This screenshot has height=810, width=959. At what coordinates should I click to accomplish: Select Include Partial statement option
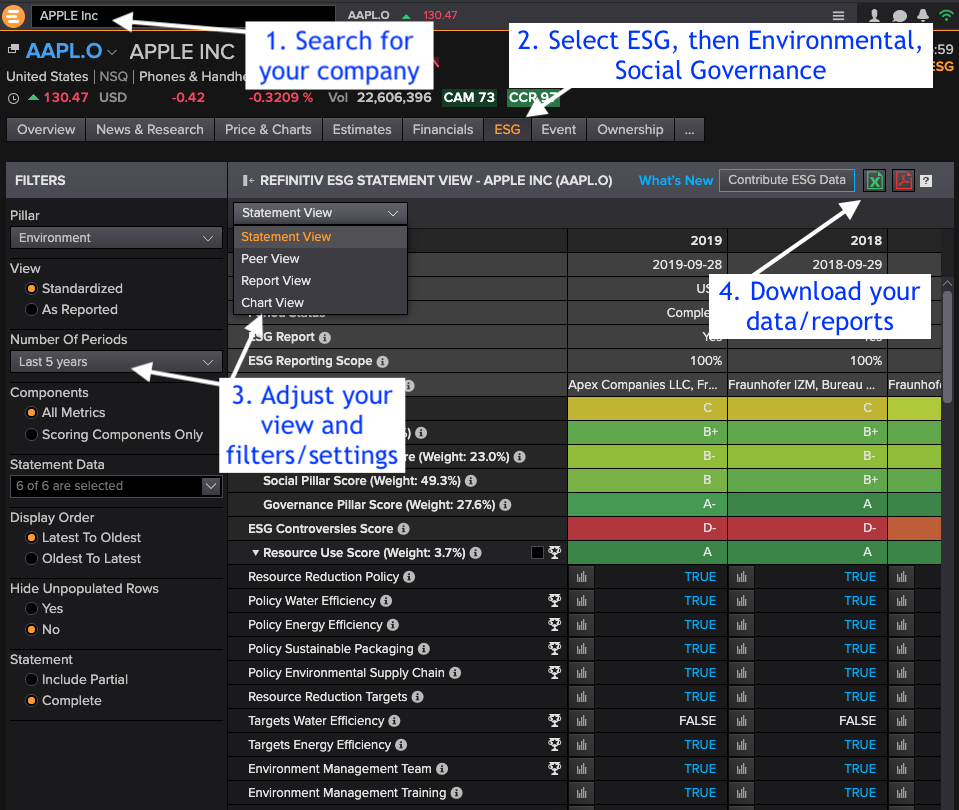(x=31, y=680)
